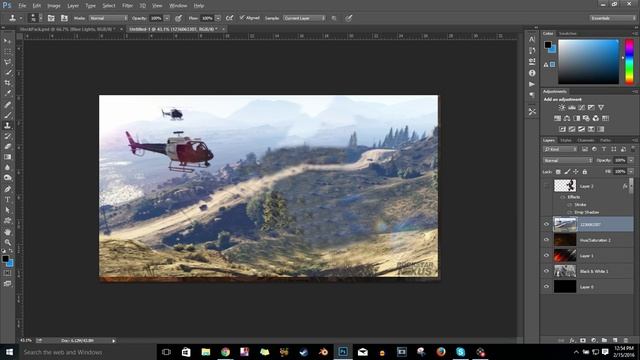The height and width of the screenshot is (360, 640).
Task: Open the Info panel icon
Action: coord(532,73)
